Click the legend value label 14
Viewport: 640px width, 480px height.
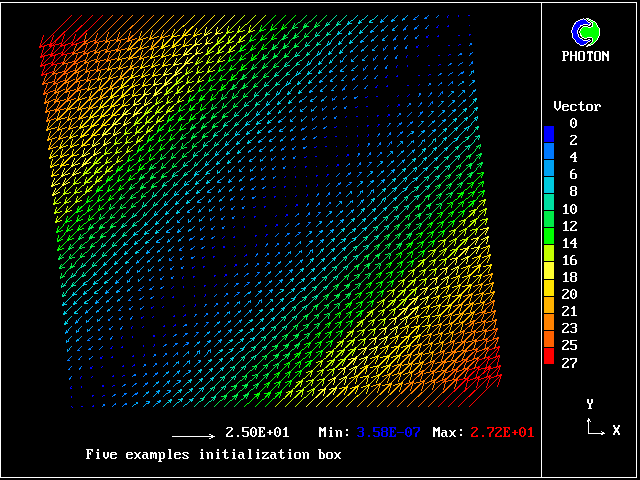(x=569, y=243)
